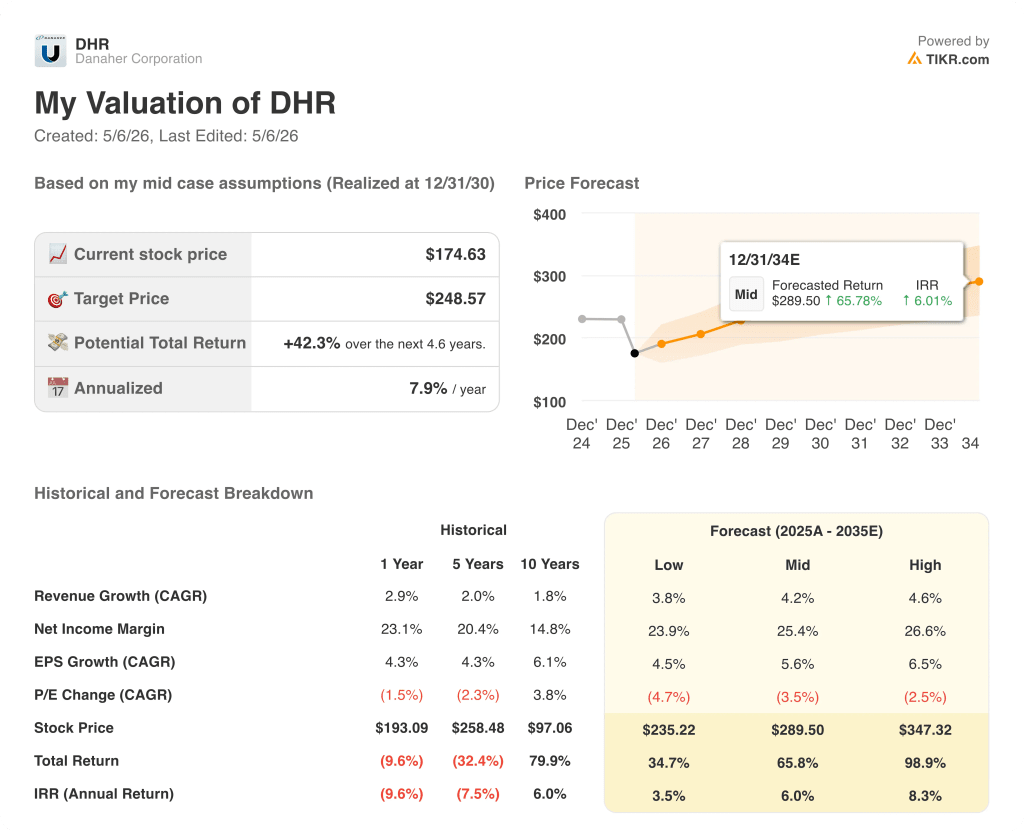The height and width of the screenshot is (832, 1024).
Task: Click the $400 y-axis label
Action: pyautogui.click(x=549, y=215)
